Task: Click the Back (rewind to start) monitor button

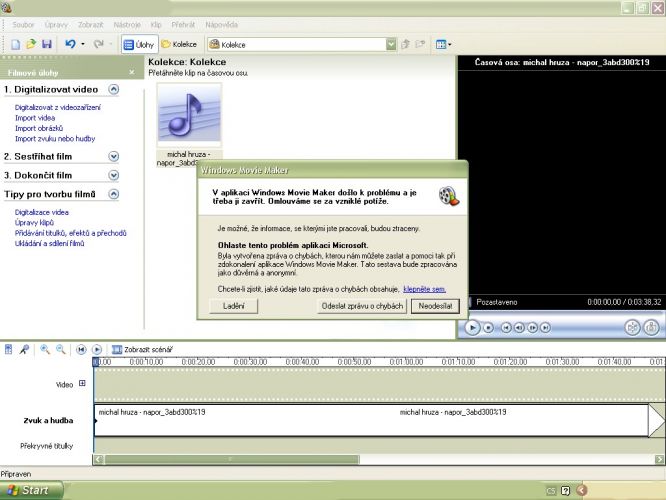Action: 506,328
